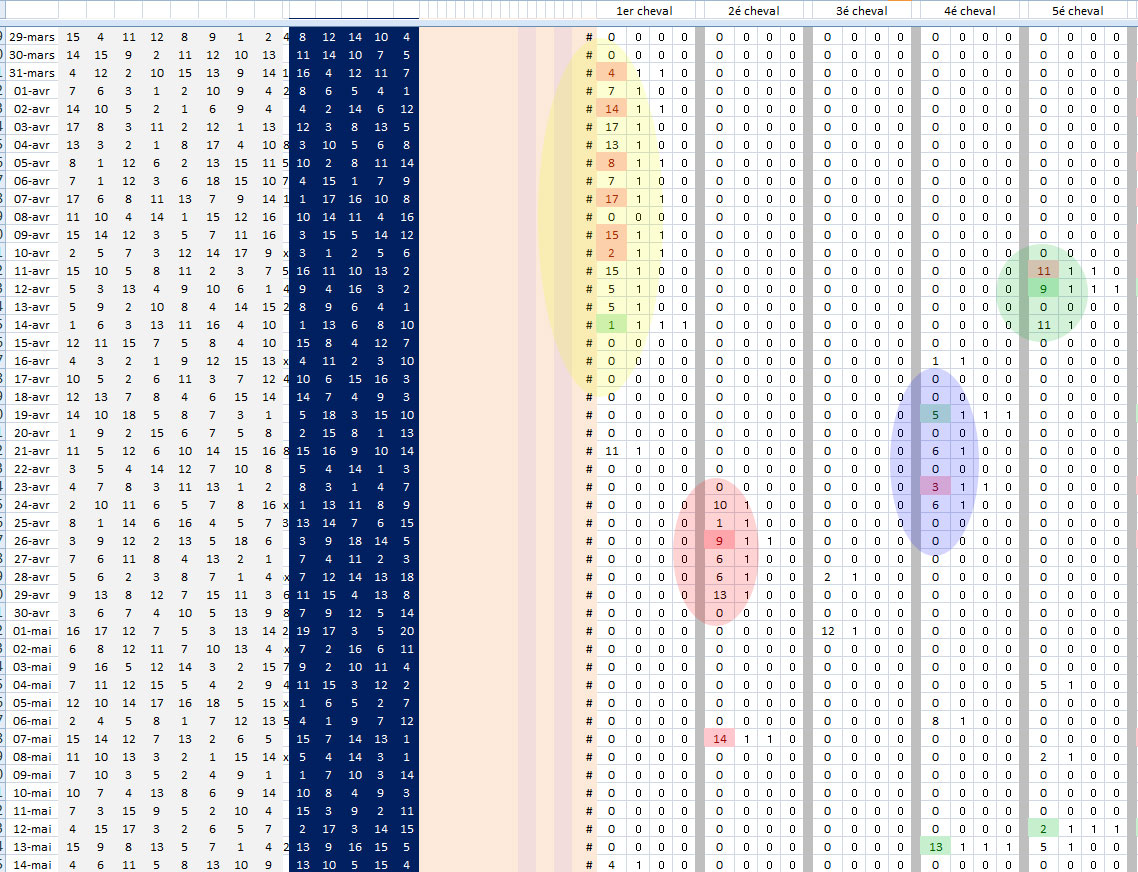Click the '20-avr' date cell
Viewport: 1138px width, 872px height.
(32, 433)
